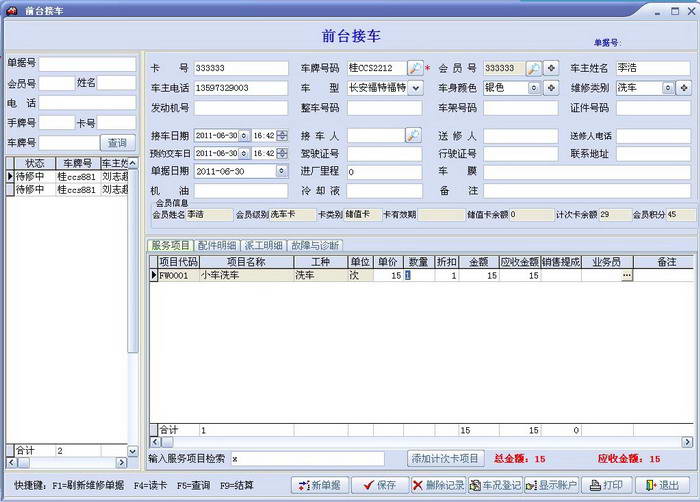Open the 单据日期 date dropdown
Viewport: 700px width, 502px height.
pyautogui.click(x=283, y=171)
